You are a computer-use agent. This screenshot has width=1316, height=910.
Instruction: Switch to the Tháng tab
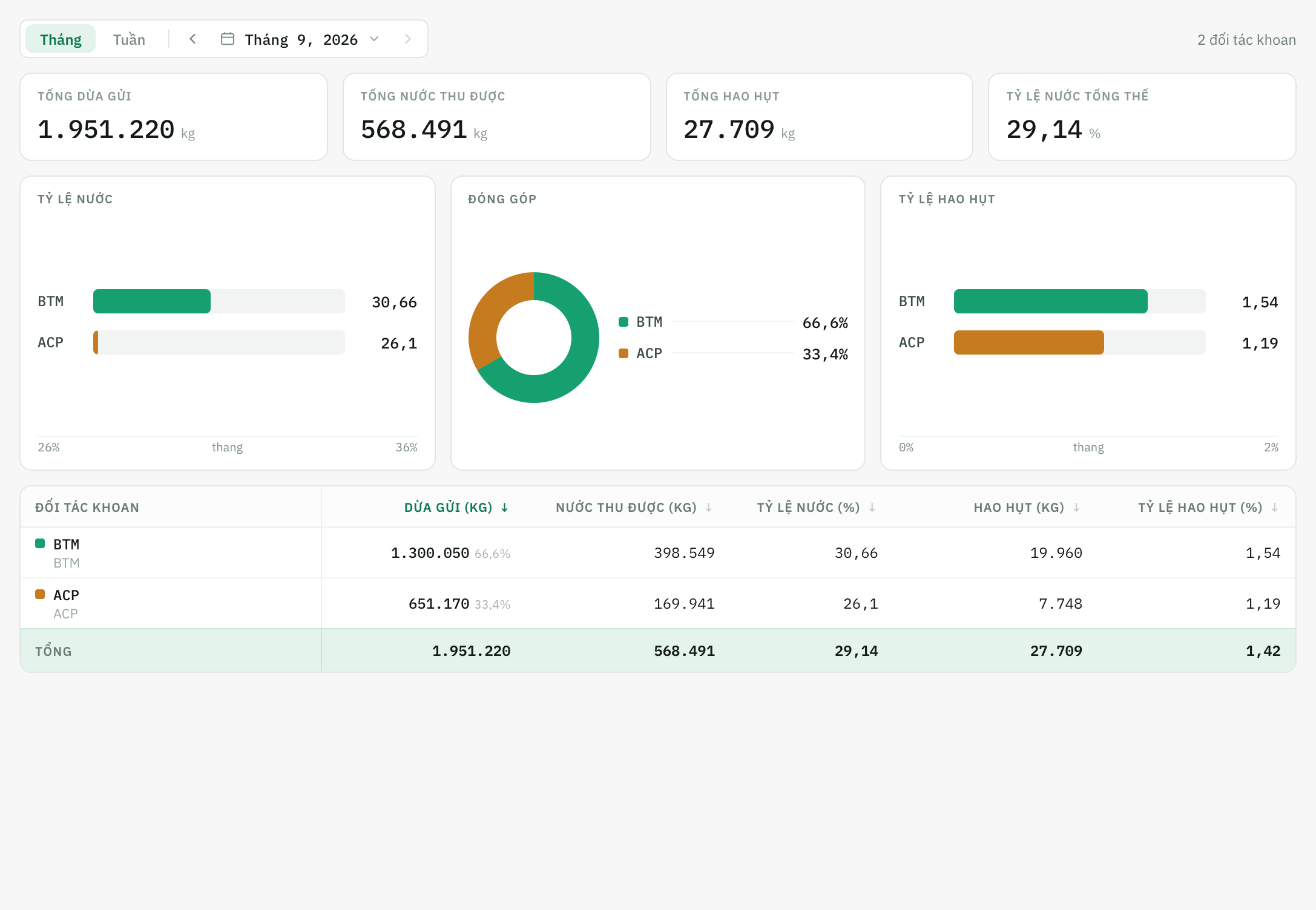pos(61,39)
